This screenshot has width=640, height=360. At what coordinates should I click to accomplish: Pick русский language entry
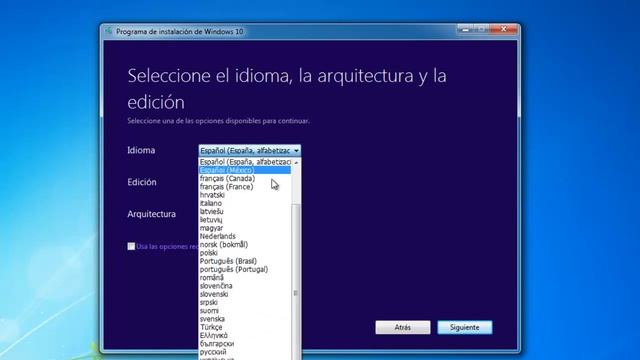pos(245,352)
